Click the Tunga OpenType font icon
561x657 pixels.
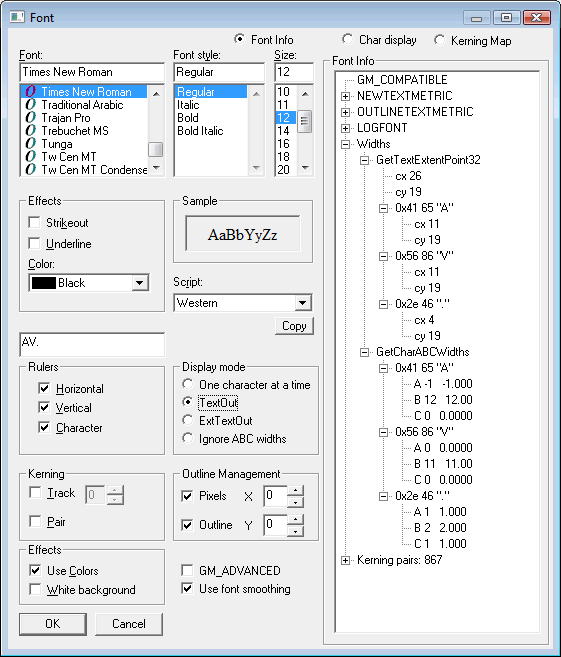(x=31, y=144)
